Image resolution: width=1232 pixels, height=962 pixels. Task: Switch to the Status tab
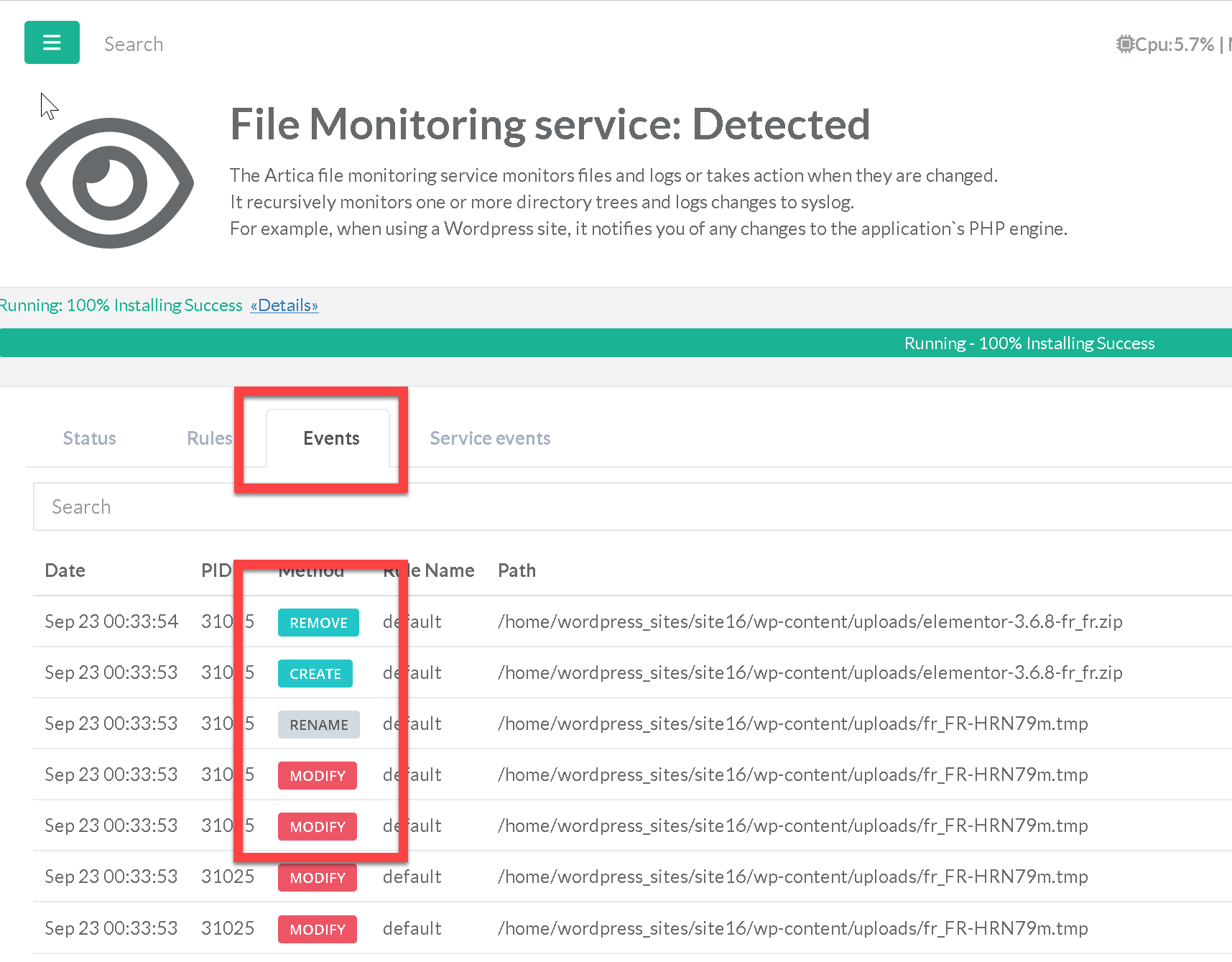tap(89, 438)
